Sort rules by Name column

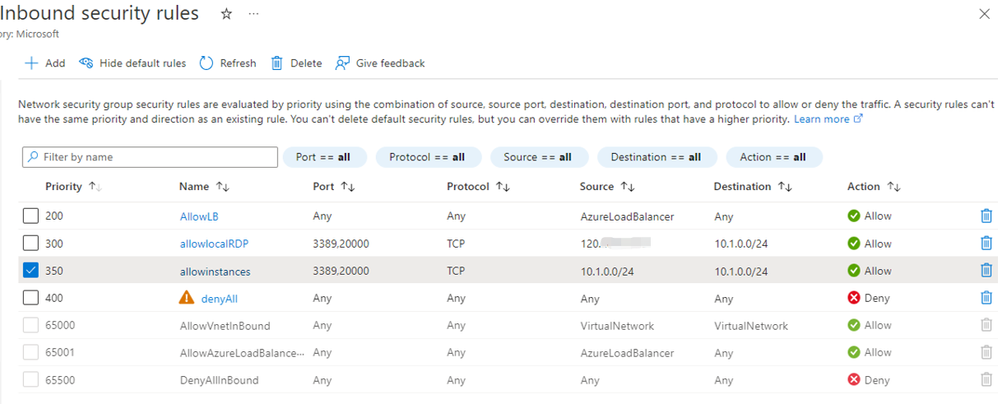[x=204, y=186]
